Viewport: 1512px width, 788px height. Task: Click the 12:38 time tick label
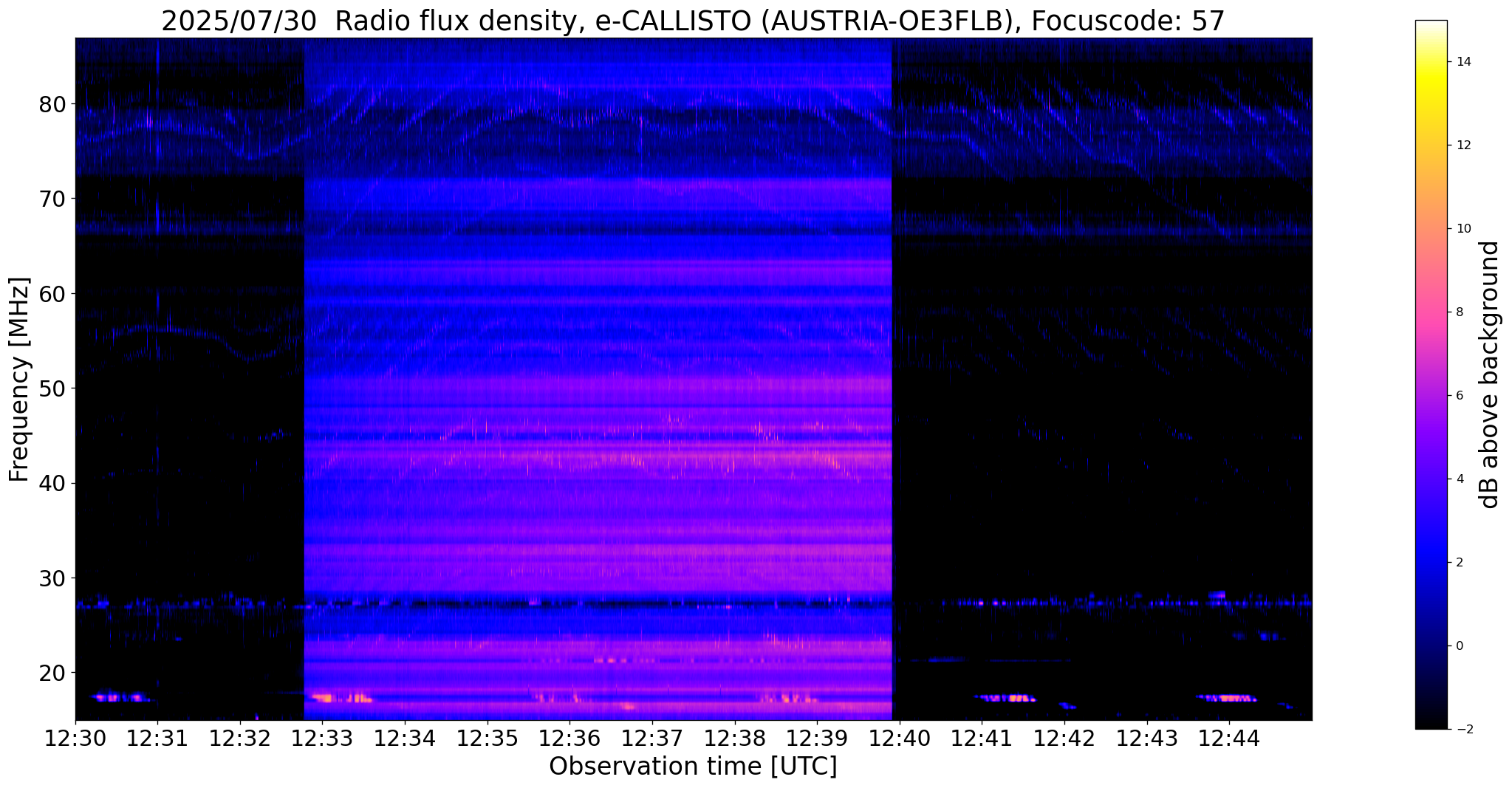(x=734, y=738)
